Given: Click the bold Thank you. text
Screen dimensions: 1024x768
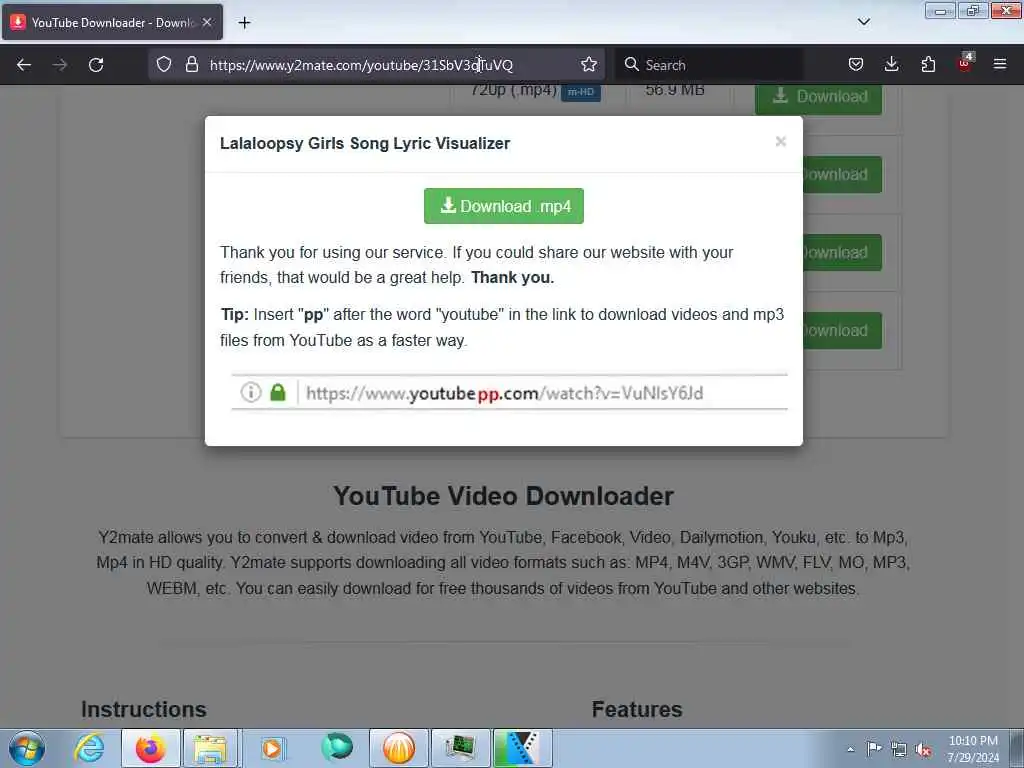Looking at the screenshot, I should point(513,278).
